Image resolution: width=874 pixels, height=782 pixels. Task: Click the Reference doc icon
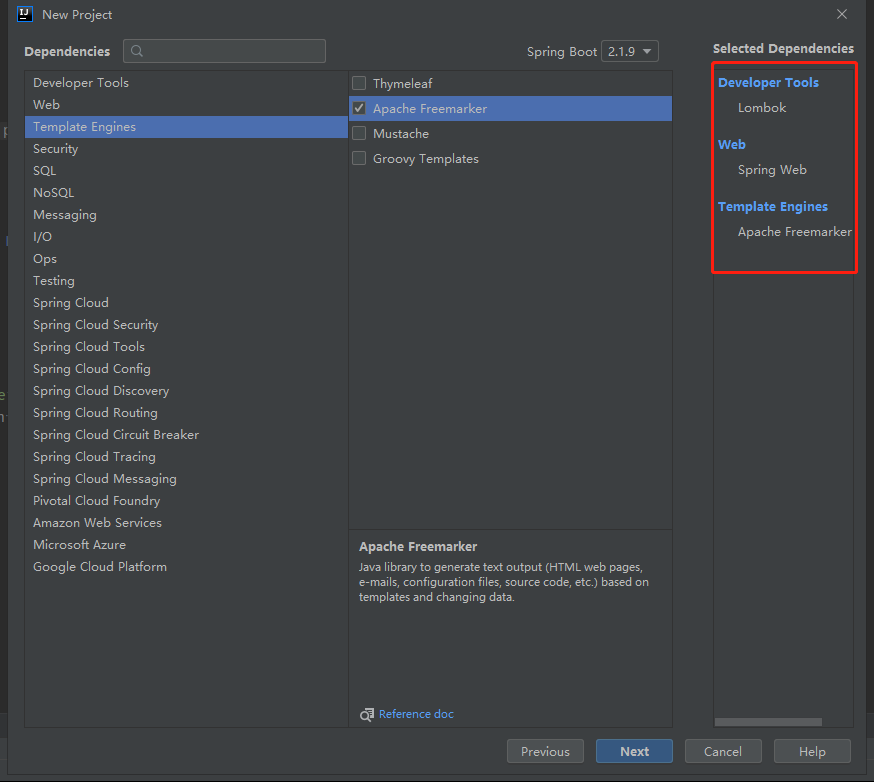pyautogui.click(x=367, y=714)
